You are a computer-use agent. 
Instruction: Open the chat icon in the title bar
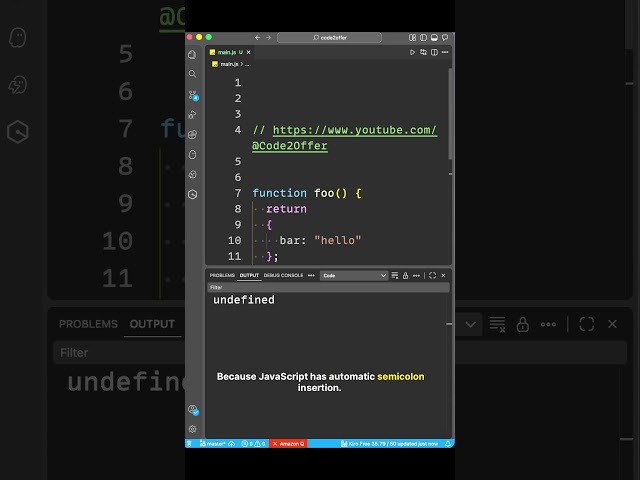(x=445, y=38)
